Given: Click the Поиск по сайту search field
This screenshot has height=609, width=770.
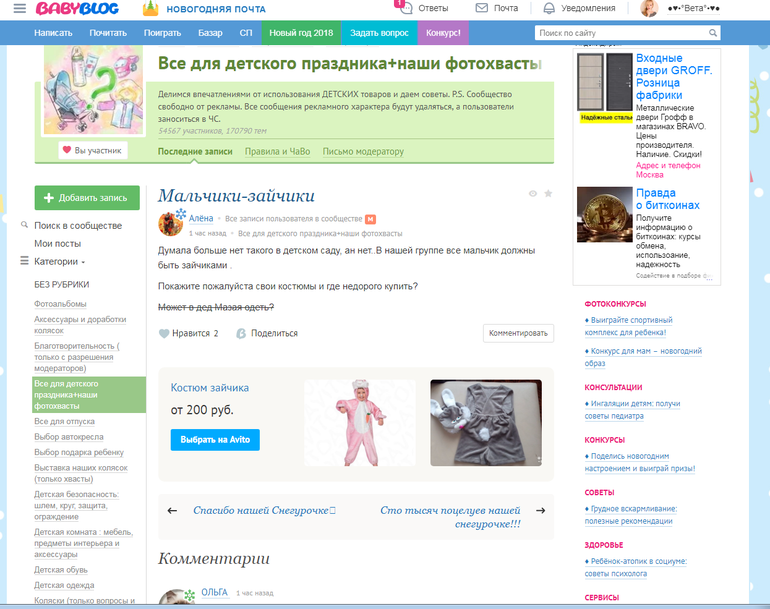Looking at the screenshot, I should [x=620, y=33].
